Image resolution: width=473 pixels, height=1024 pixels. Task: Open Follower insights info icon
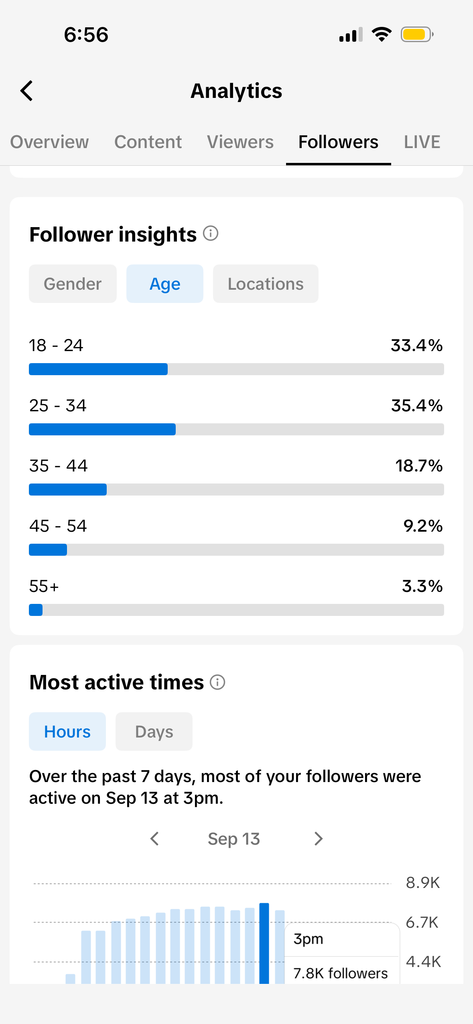[210, 233]
